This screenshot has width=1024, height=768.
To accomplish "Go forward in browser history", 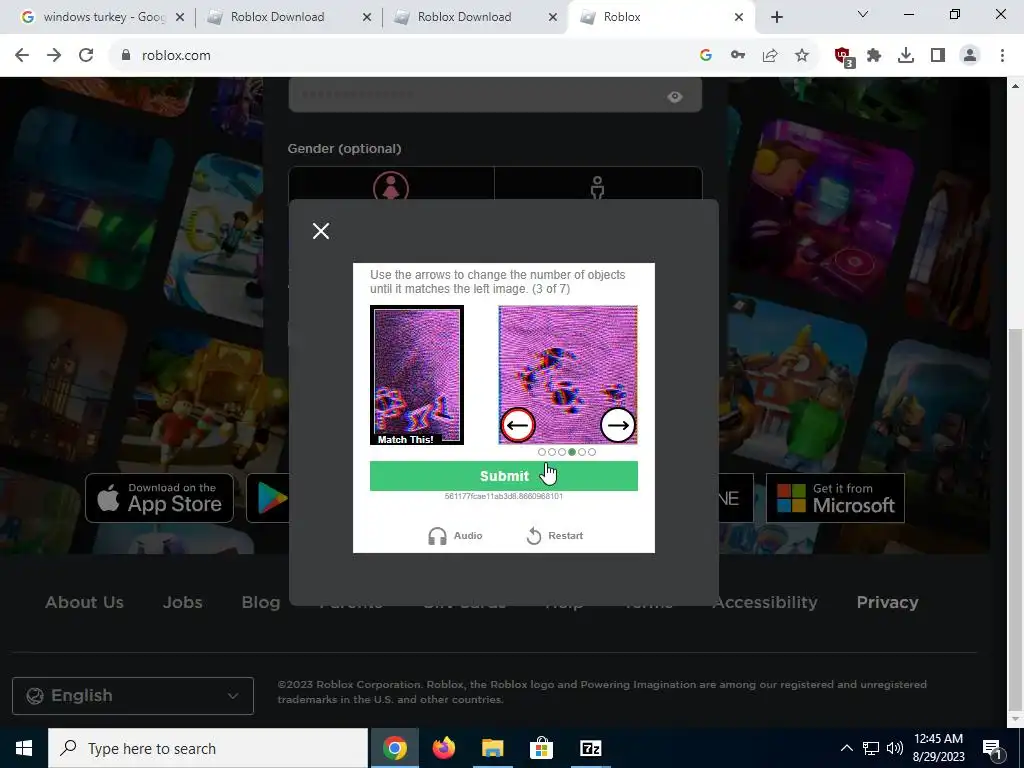I will 54,56.
